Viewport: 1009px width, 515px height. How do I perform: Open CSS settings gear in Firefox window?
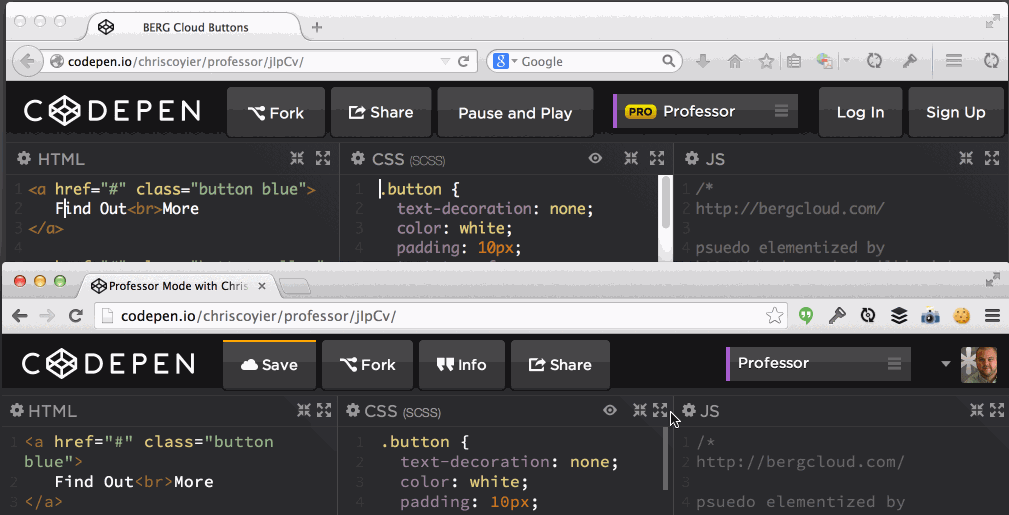pos(358,158)
